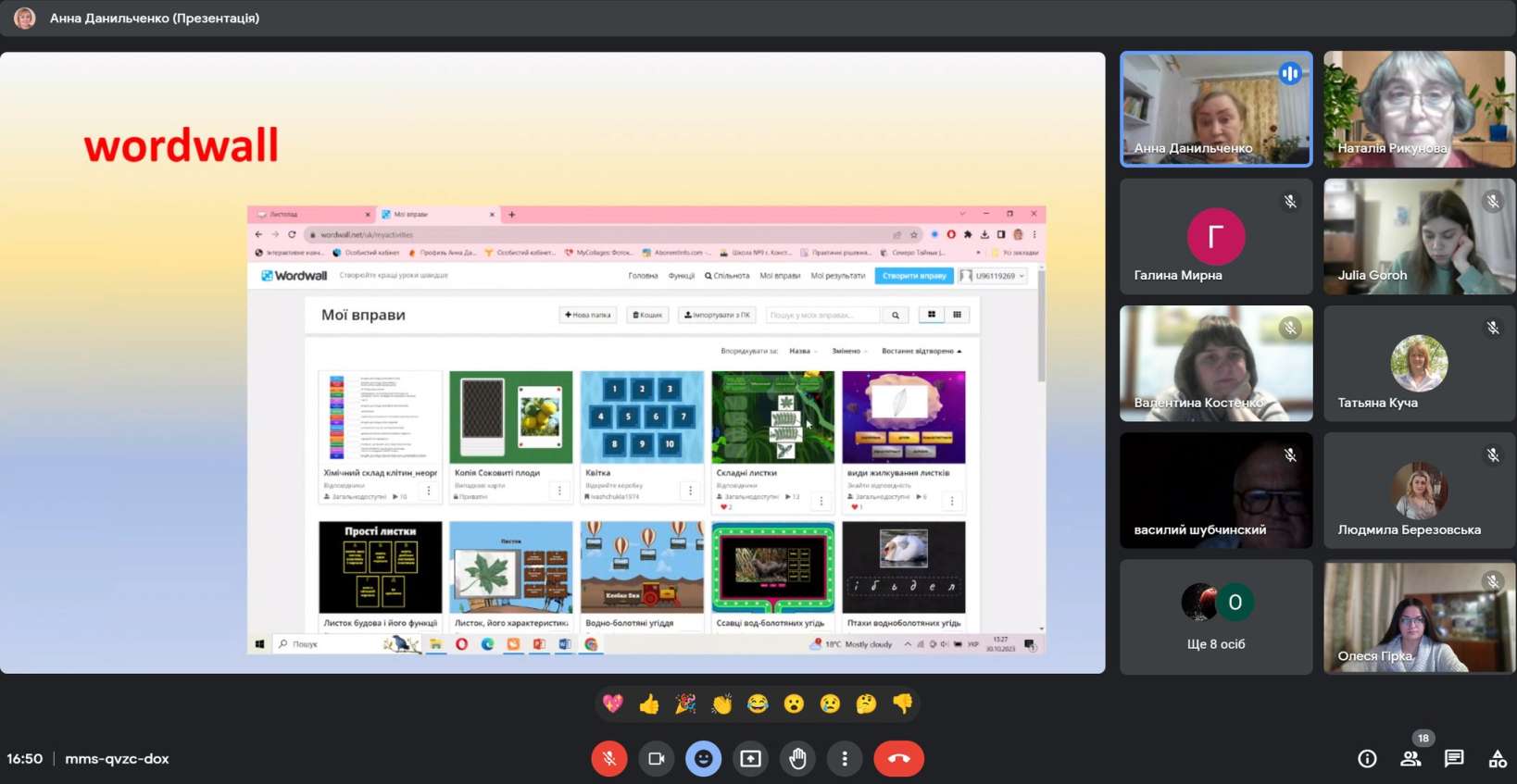Turn on the camera button
Viewport: 1517px width, 784px height.
(657, 758)
